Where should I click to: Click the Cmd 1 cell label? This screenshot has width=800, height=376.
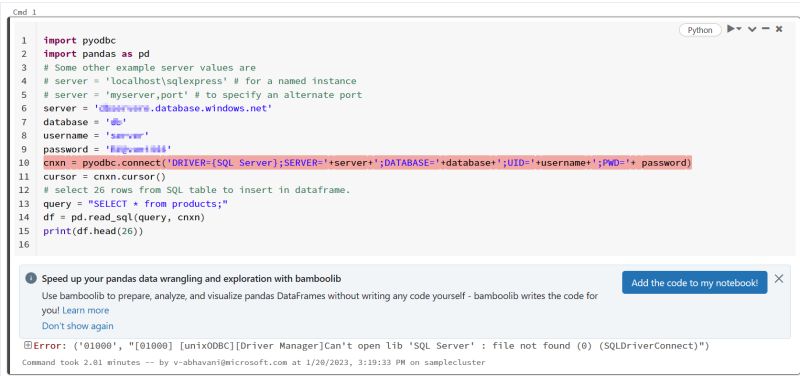pos(24,12)
